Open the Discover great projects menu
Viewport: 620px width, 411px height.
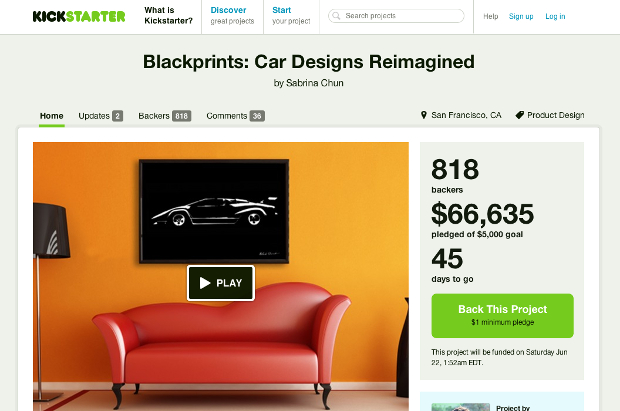tap(232, 16)
